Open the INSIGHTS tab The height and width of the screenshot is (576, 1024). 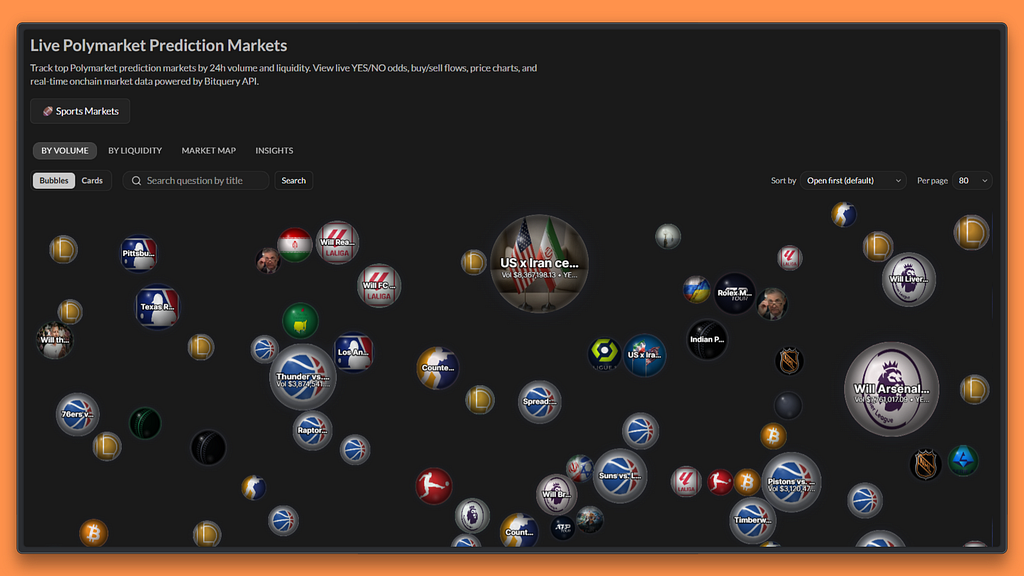274,150
